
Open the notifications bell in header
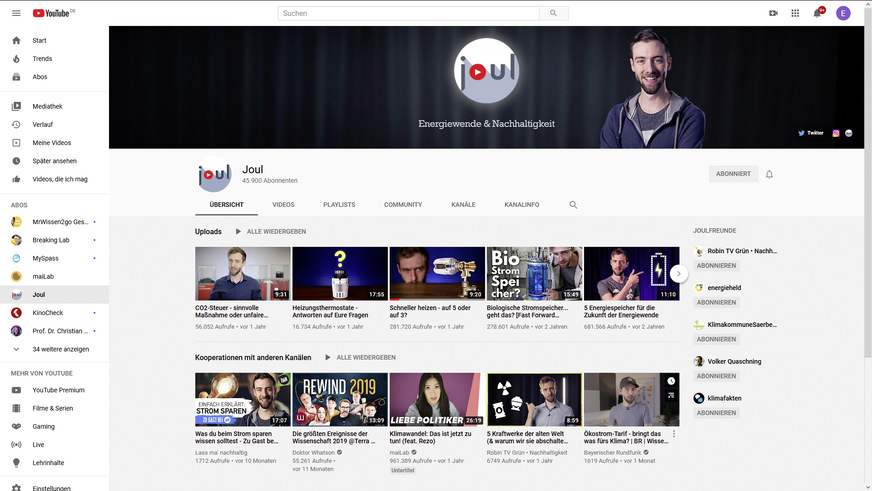[817, 13]
